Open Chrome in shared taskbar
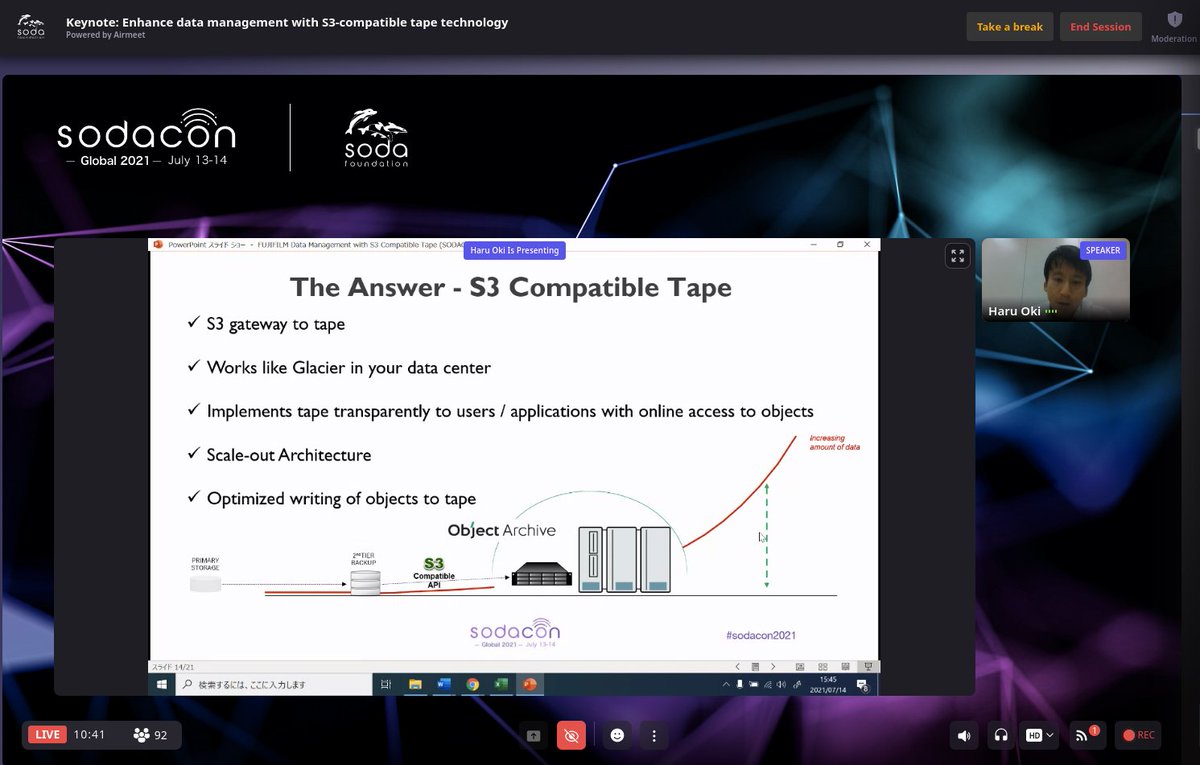 473,685
